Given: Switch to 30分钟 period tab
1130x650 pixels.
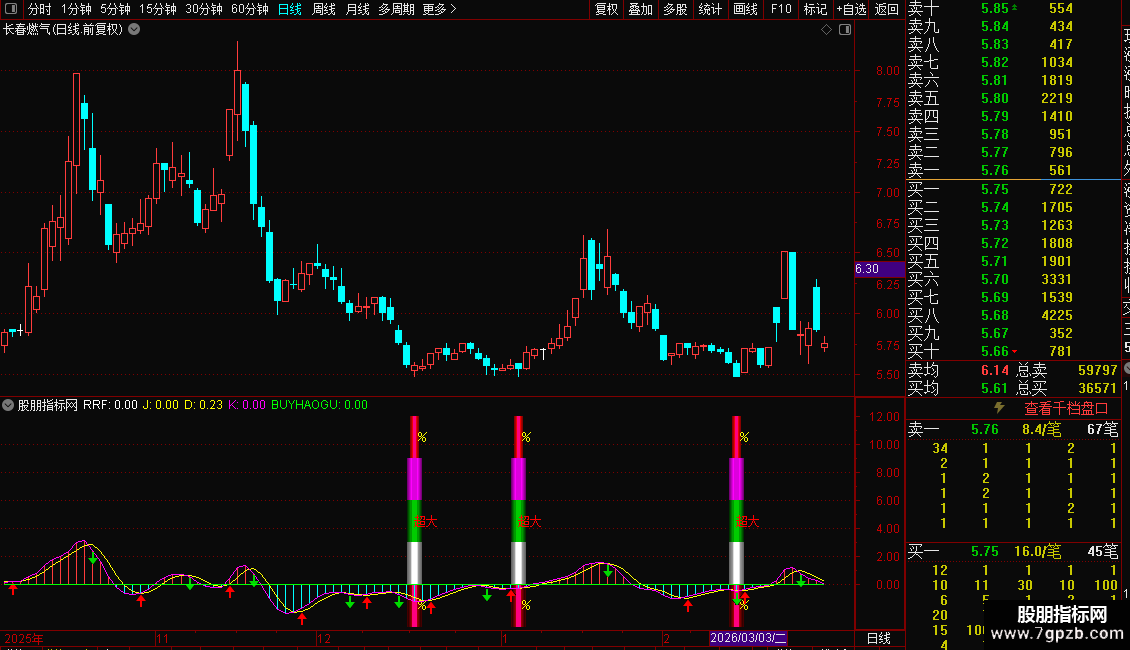Looking at the screenshot, I should (204, 9).
